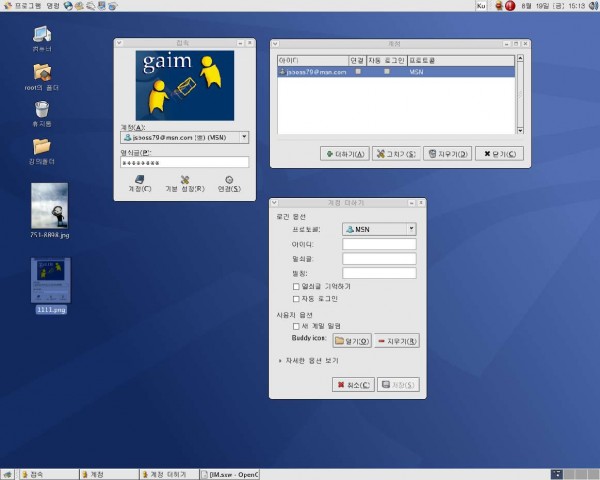Switch to the login window taskbar button

tap(49, 475)
